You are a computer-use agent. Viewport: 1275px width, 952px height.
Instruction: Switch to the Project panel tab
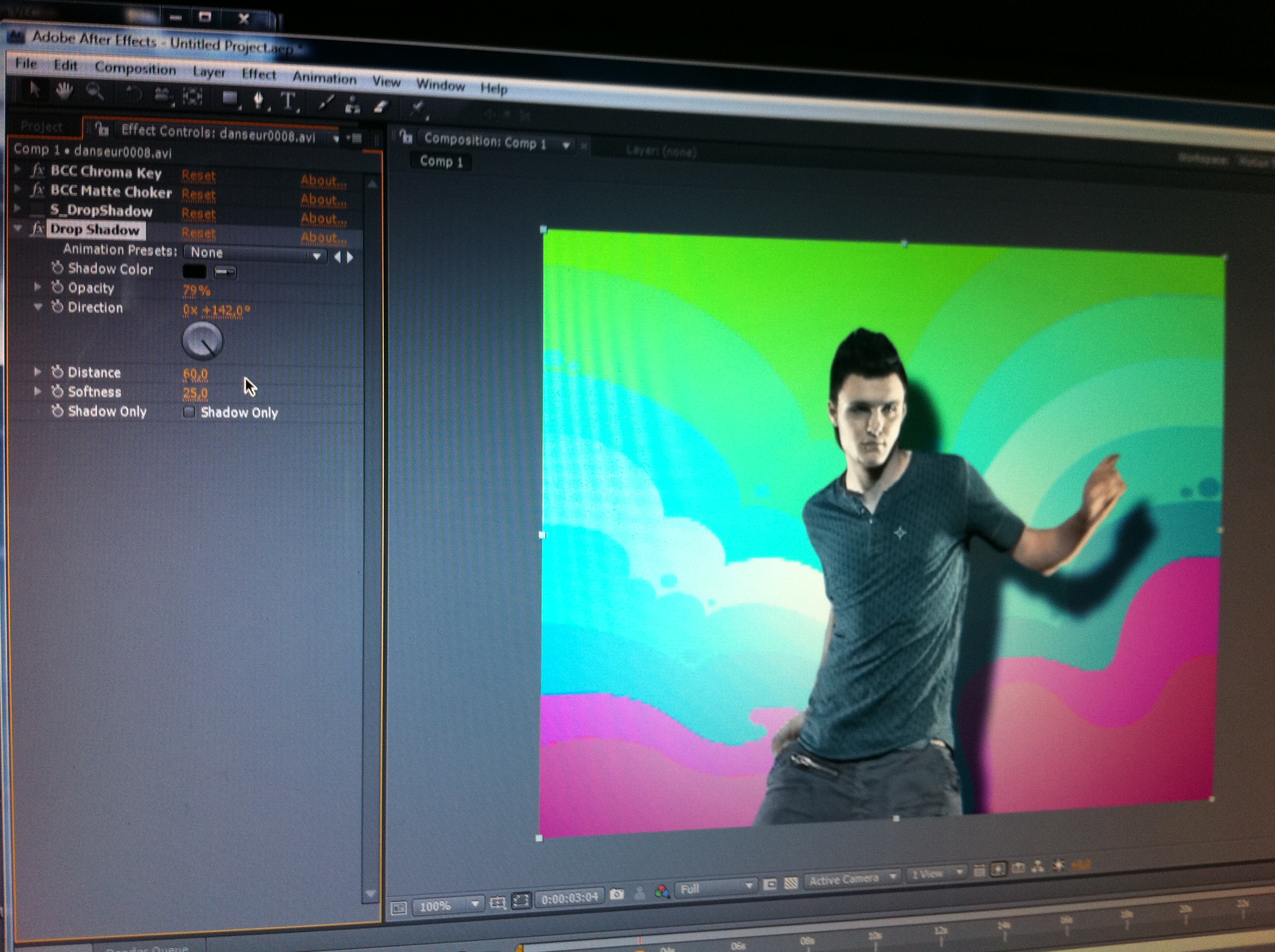coord(41,126)
